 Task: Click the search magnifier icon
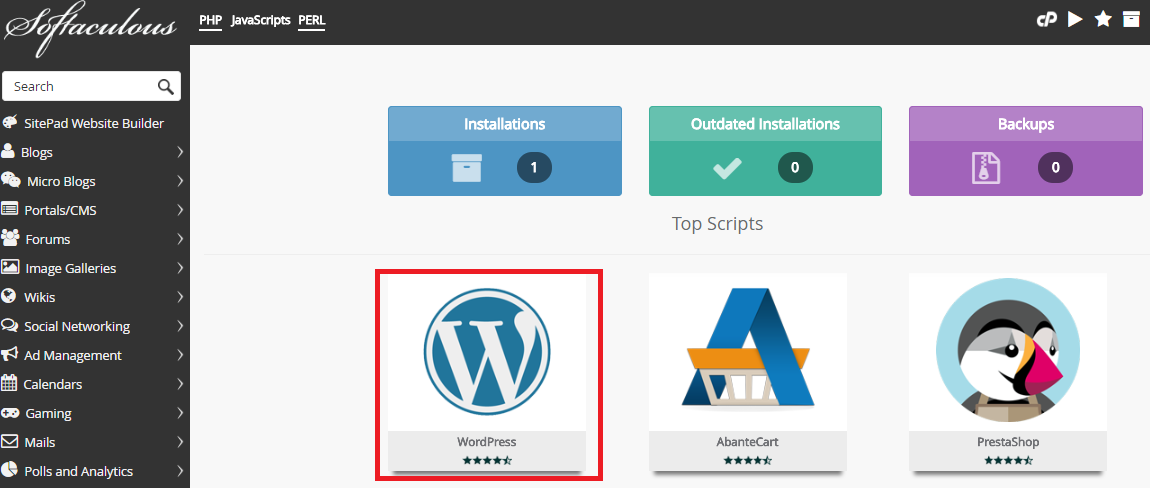[x=166, y=87]
